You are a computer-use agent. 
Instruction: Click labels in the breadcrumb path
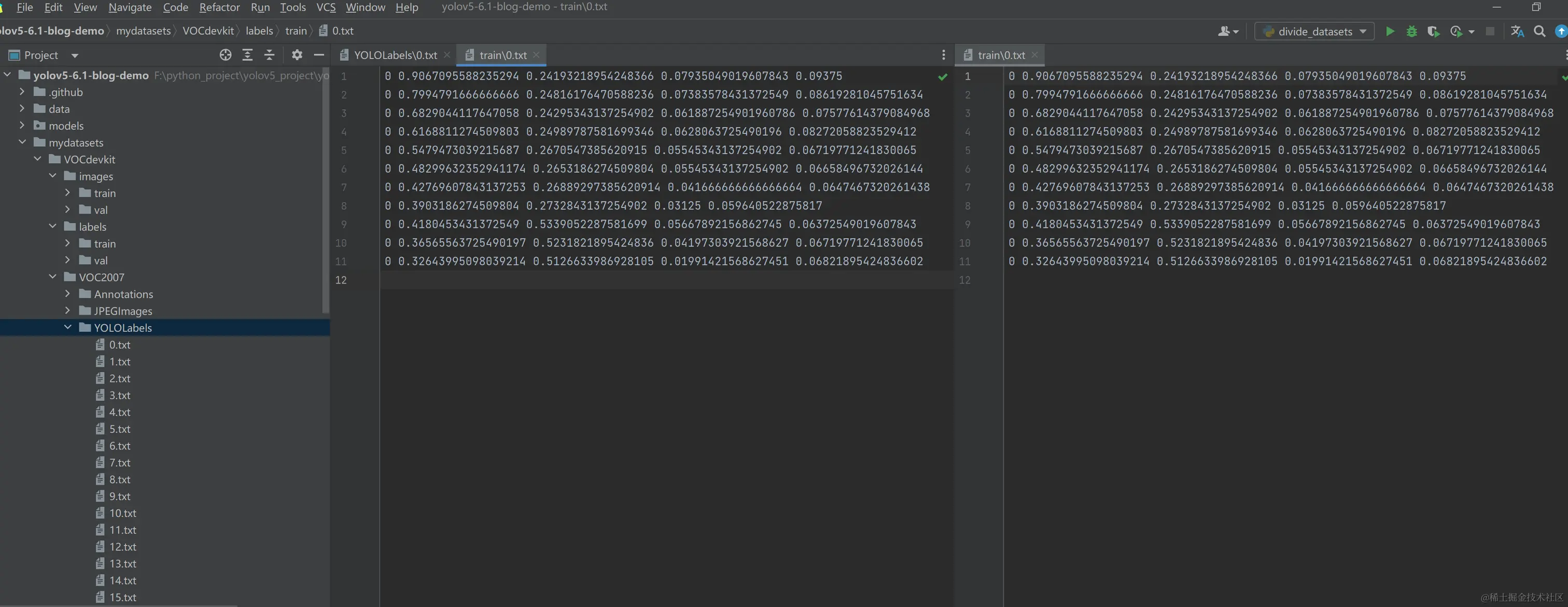coord(259,31)
